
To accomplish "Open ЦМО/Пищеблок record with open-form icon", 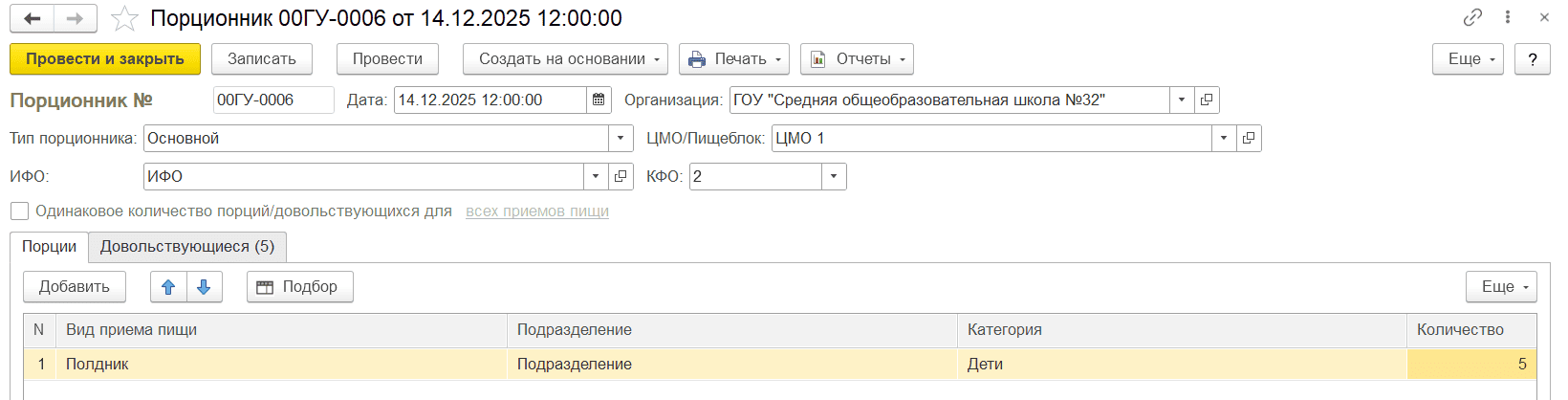I will [x=1249, y=138].
